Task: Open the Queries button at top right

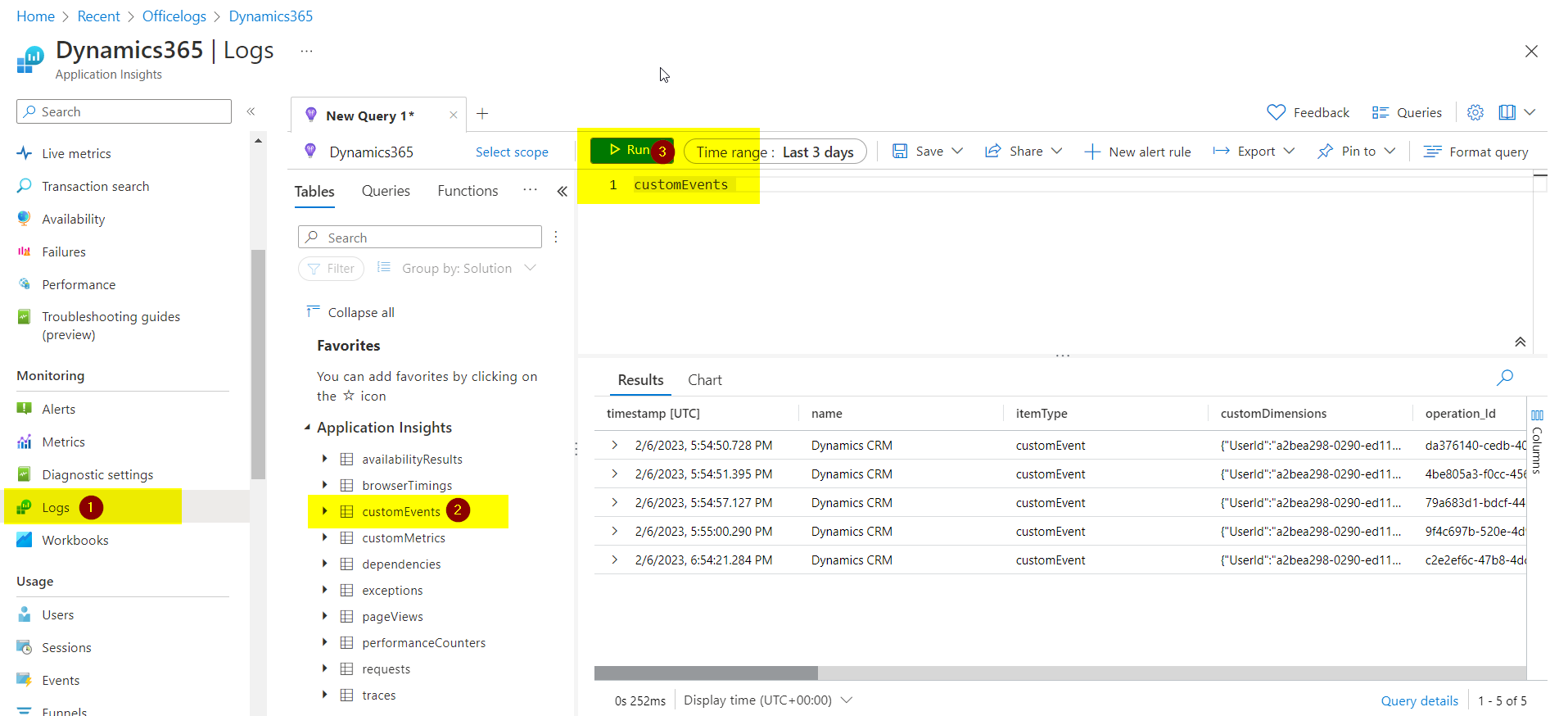Action: [1407, 112]
